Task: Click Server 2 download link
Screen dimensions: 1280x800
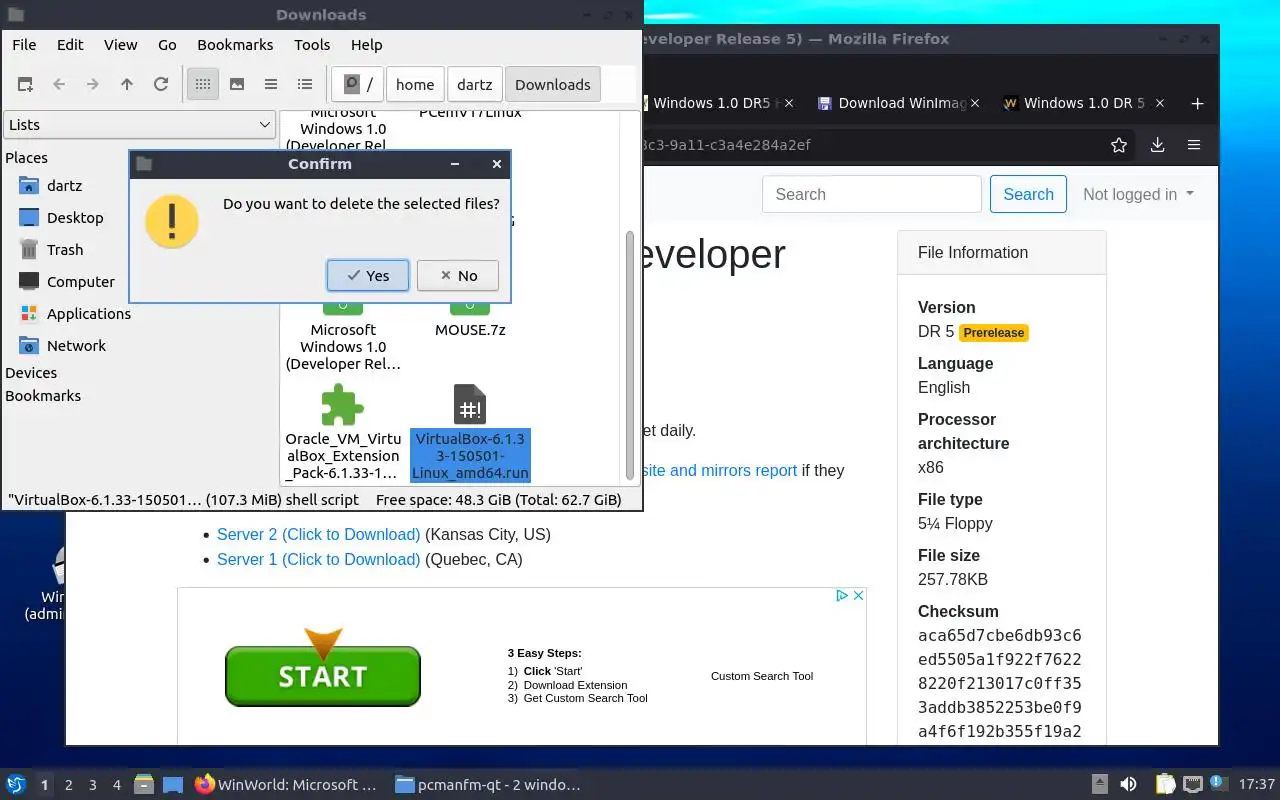Action: (x=318, y=534)
